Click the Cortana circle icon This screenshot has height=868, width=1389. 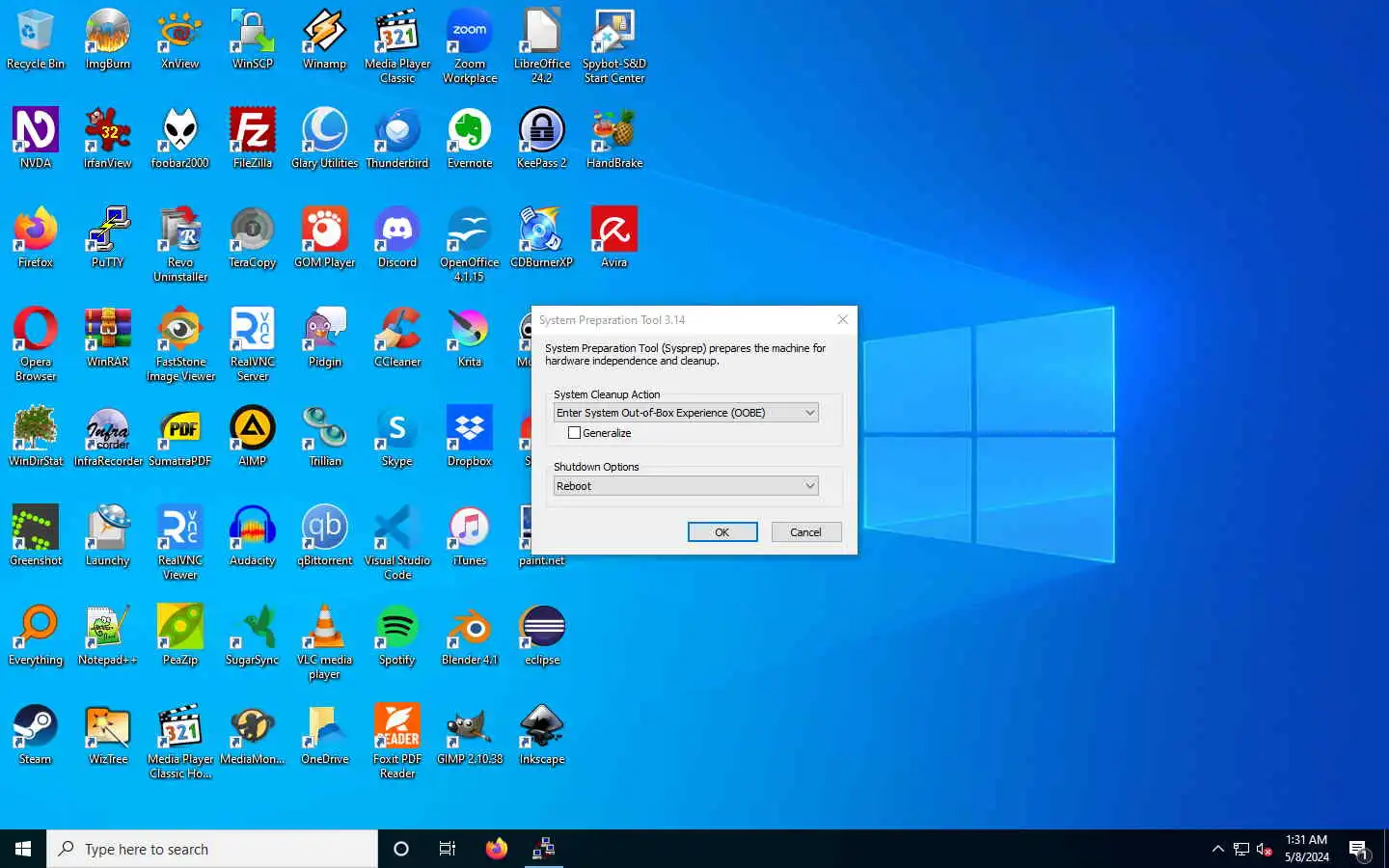(401, 849)
